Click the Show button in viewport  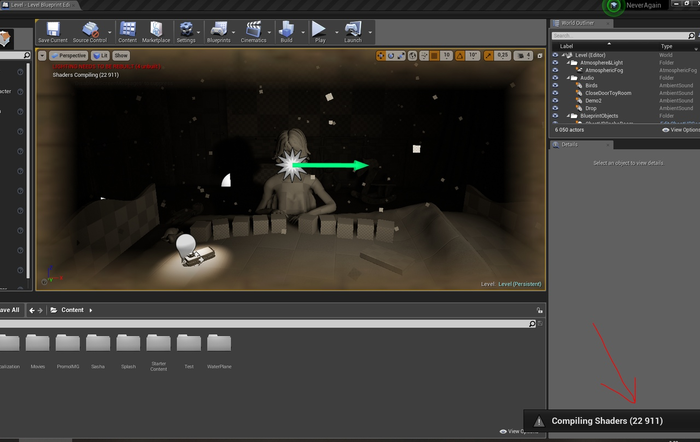tap(121, 55)
